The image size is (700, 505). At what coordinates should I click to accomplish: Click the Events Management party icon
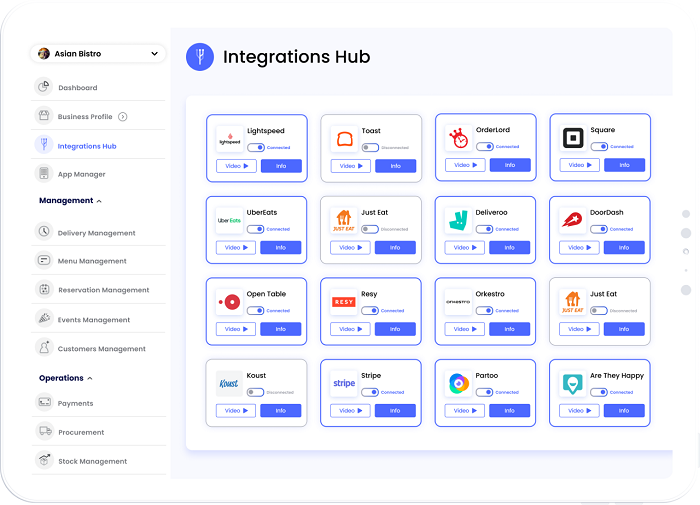(44, 319)
